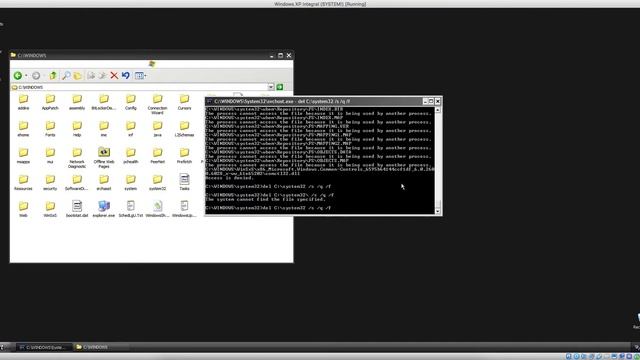Select the WindowsSh... file
The height and width of the screenshot is (360, 640).
tap(158, 209)
